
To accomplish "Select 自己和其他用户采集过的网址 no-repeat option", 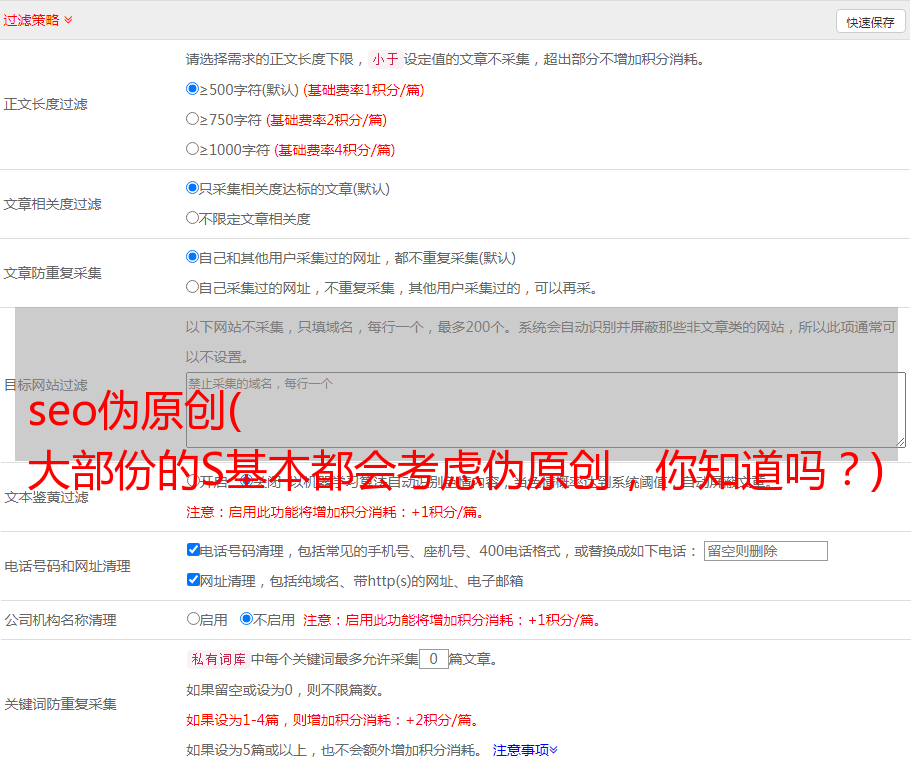I will point(193,257).
